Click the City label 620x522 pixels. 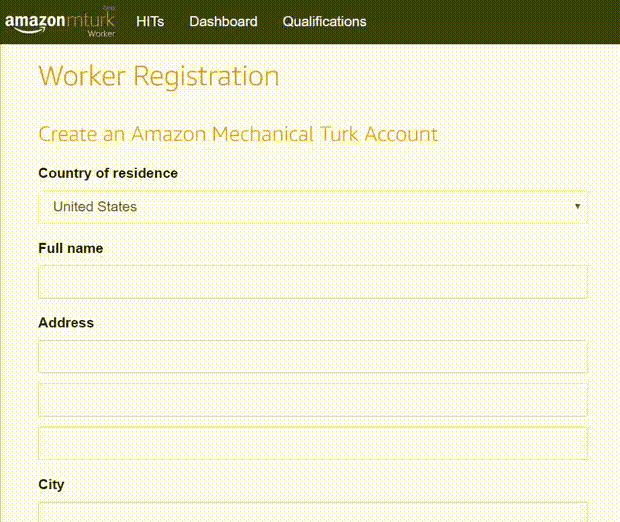coord(51,484)
